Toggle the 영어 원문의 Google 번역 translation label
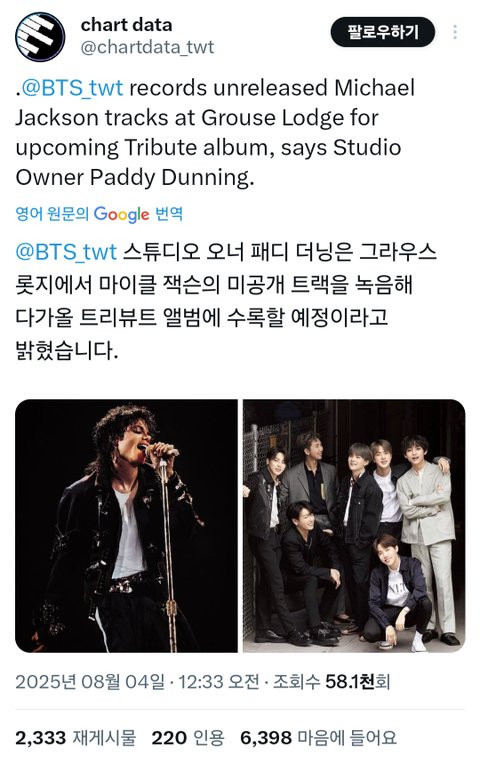 pos(99,214)
